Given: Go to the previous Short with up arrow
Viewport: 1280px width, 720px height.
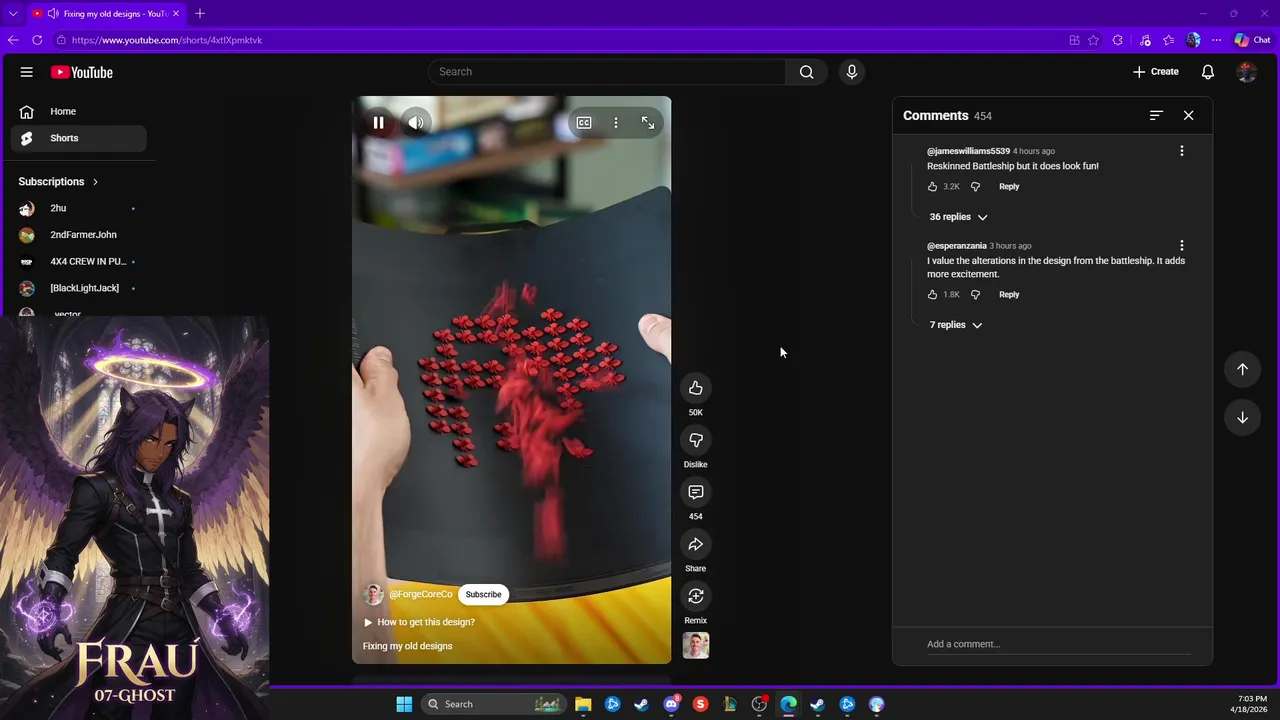Looking at the screenshot, I should [1242, 369].
